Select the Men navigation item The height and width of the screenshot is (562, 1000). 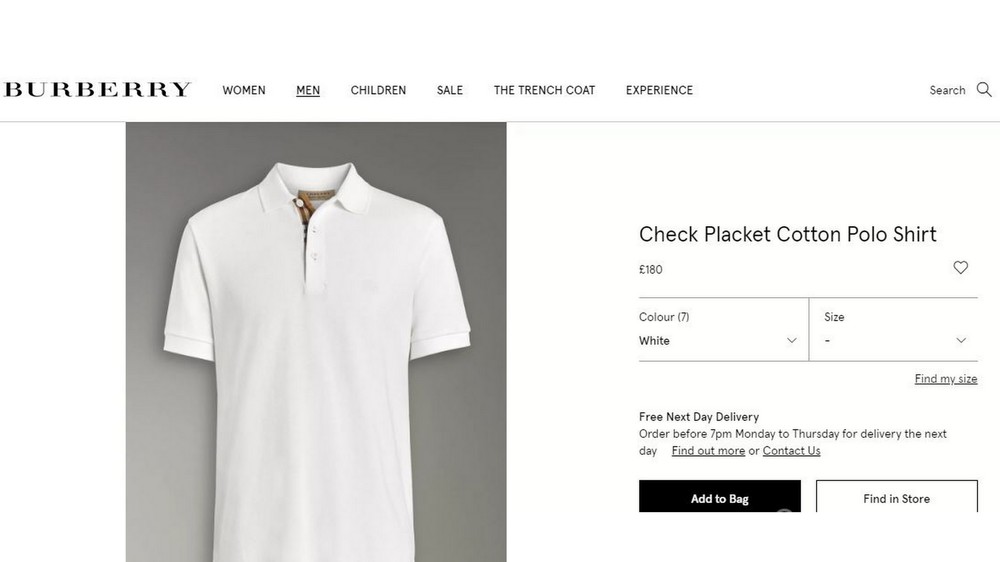(308, 90)
